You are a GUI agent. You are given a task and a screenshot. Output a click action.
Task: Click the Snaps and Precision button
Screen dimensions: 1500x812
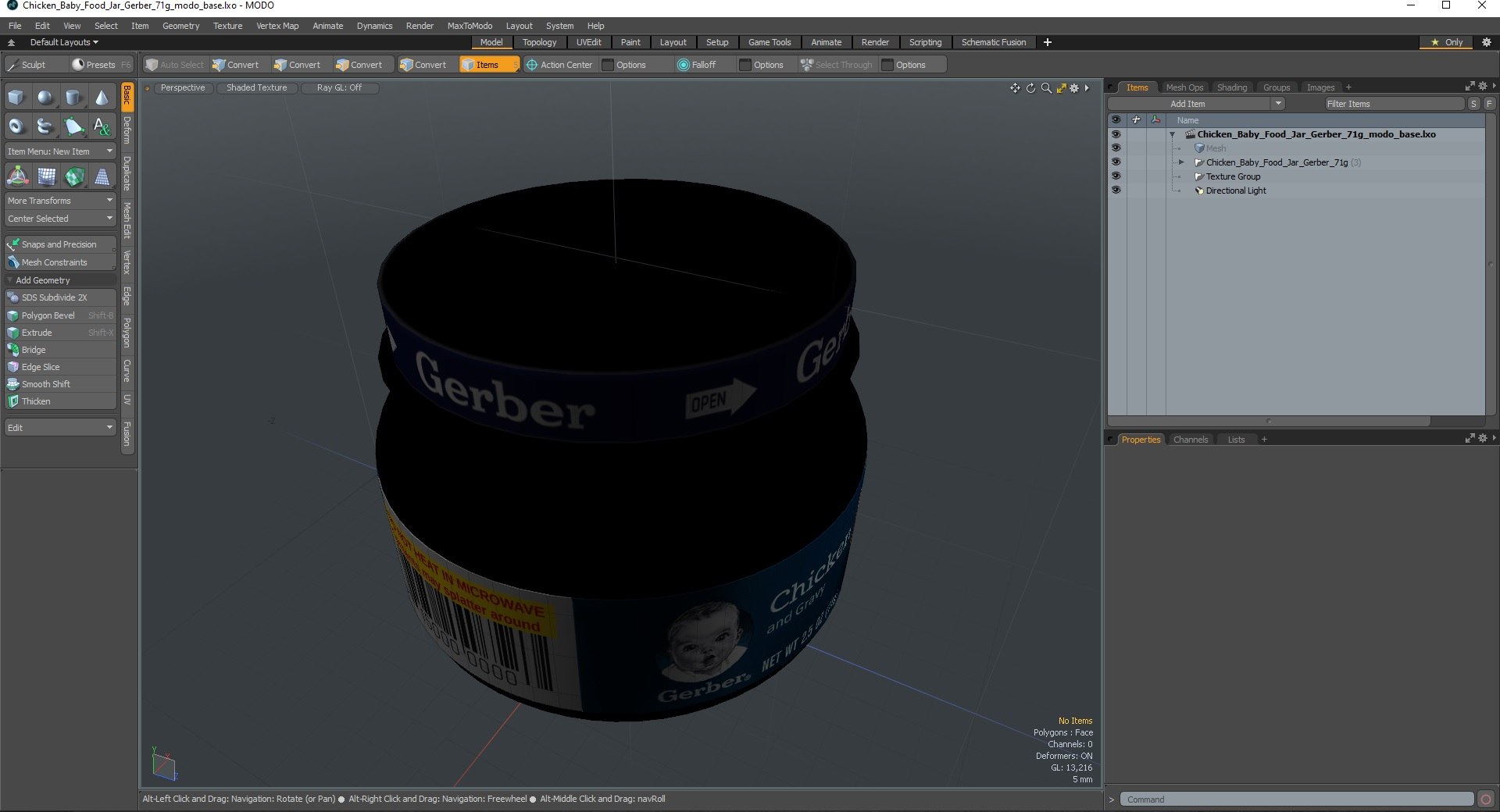(60, 244)
